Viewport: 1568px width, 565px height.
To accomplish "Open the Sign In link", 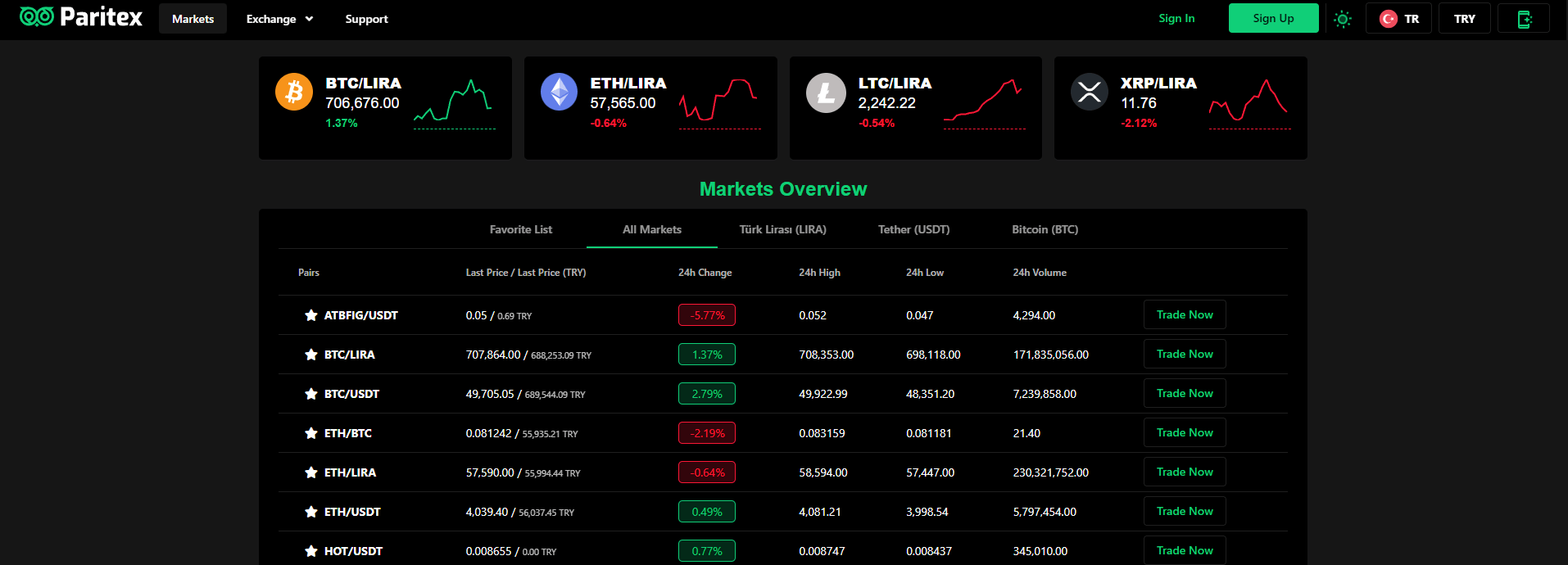I will (x=1176, y=18).
